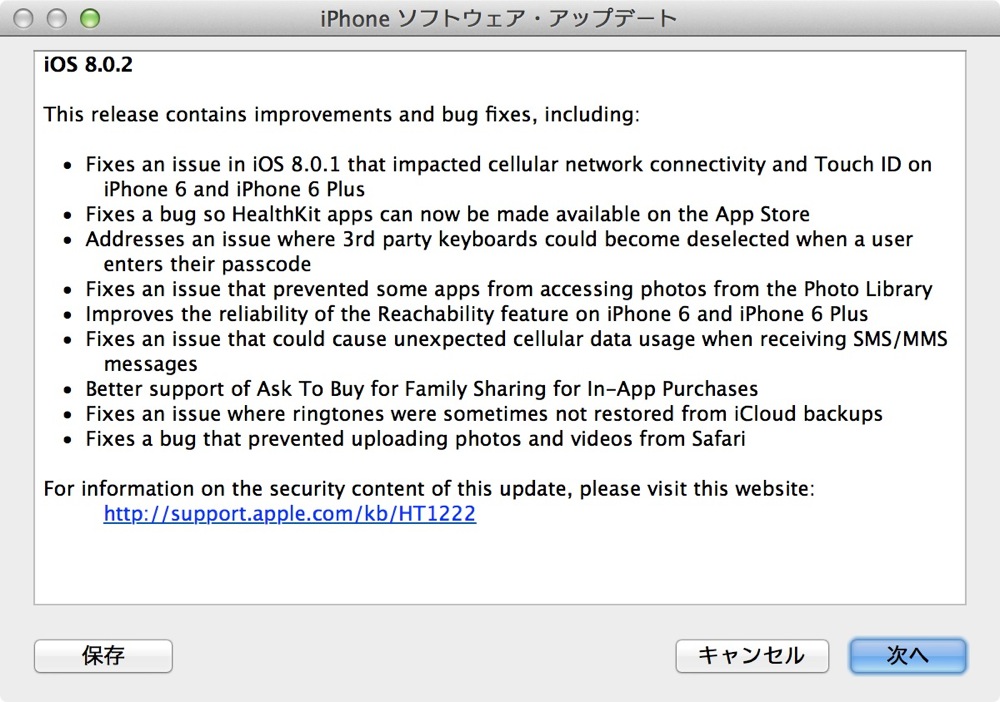The image size is (1000, 702).
Task: Click the line 'This release contains improvements'
Action: click(341, 115)
